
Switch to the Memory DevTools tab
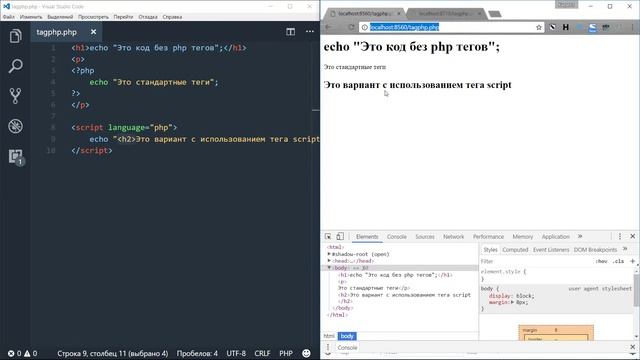pos(522,237)
